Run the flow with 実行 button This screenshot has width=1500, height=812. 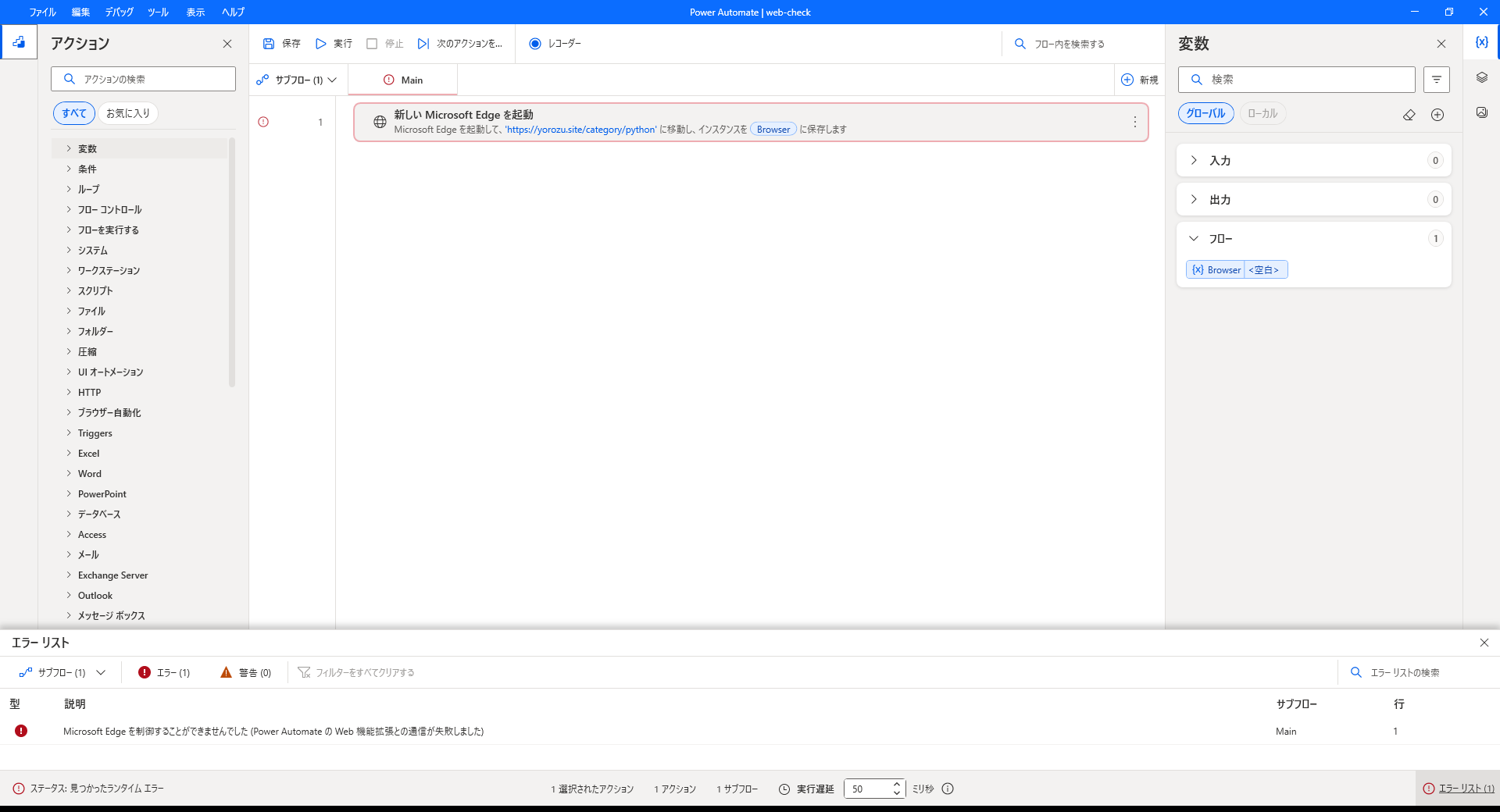[x=334, y=44]
